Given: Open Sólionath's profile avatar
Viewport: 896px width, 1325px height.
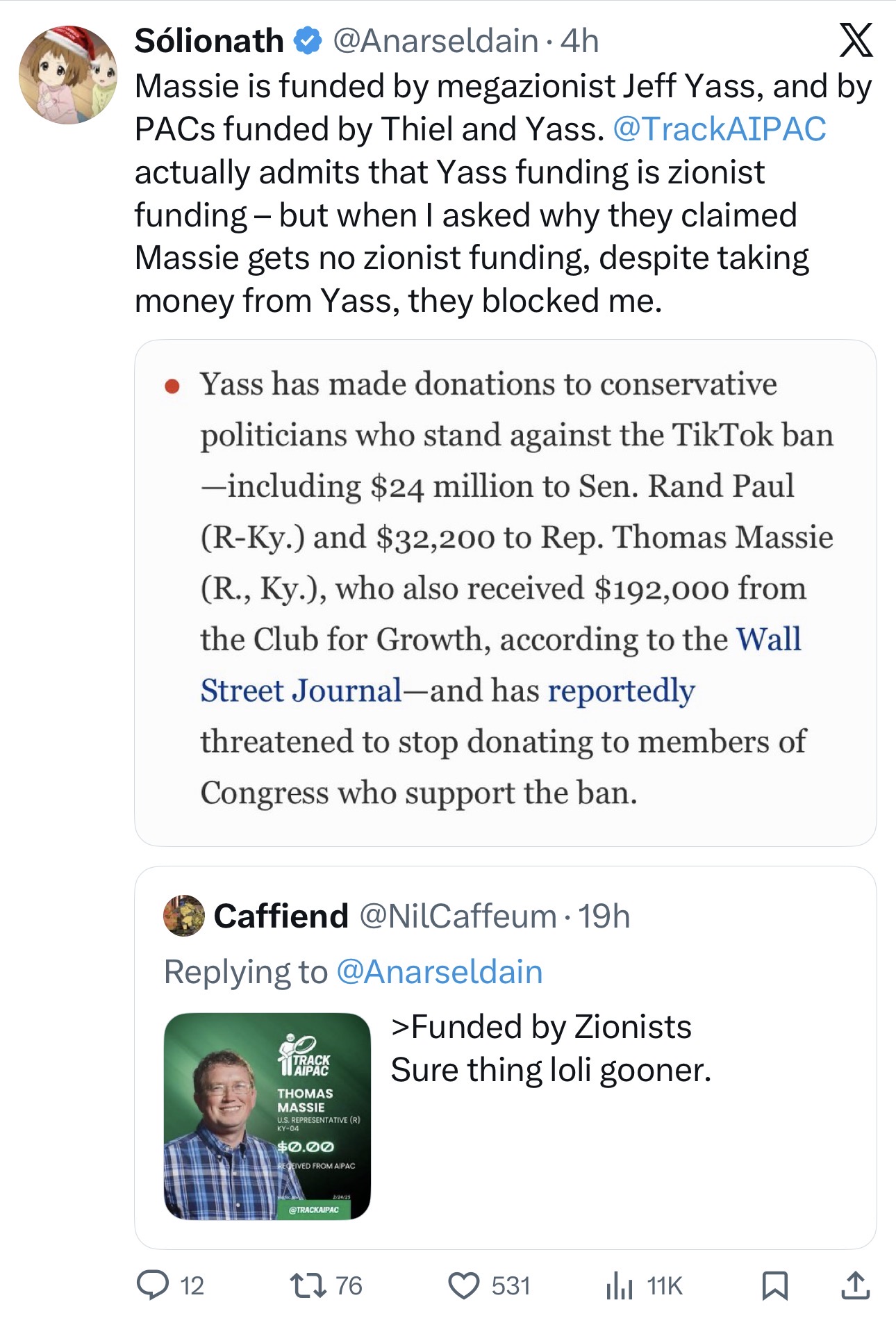Looking at the screenshot, I should pyautogui.click(x=67, y=75).
